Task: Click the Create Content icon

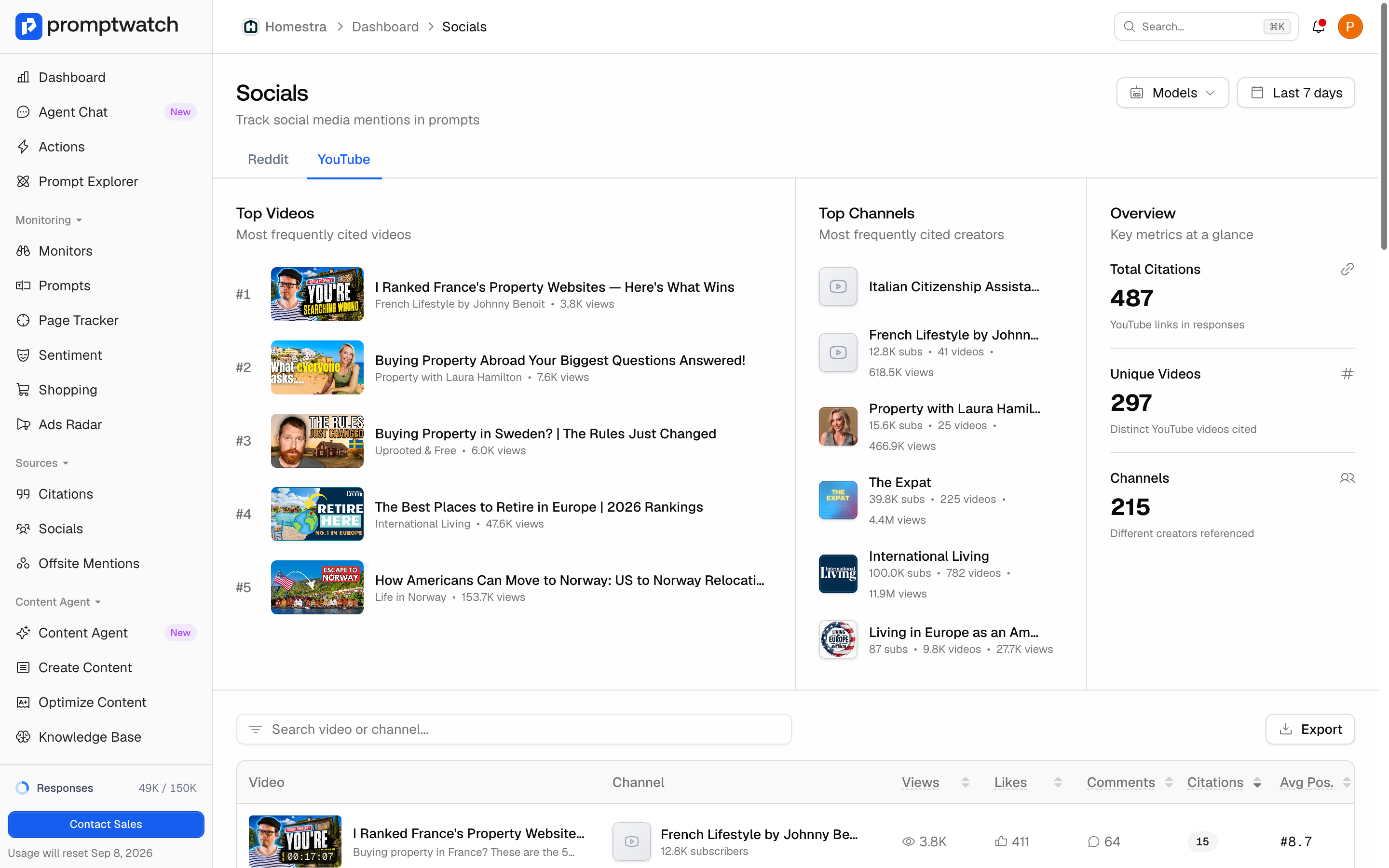Action: coord(24,667)
